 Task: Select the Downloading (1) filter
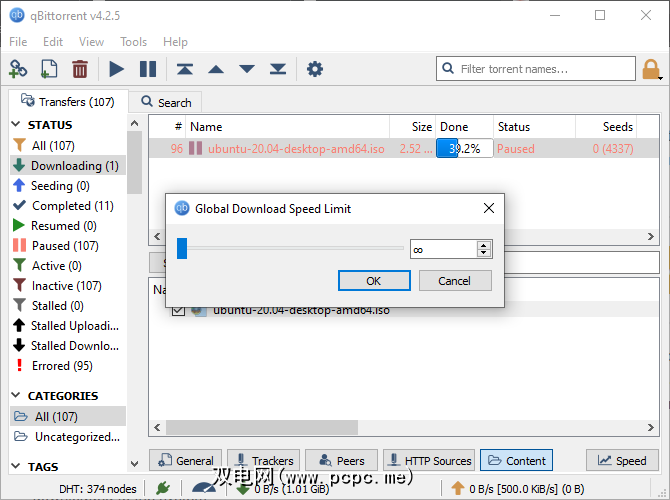coord(68,166)
